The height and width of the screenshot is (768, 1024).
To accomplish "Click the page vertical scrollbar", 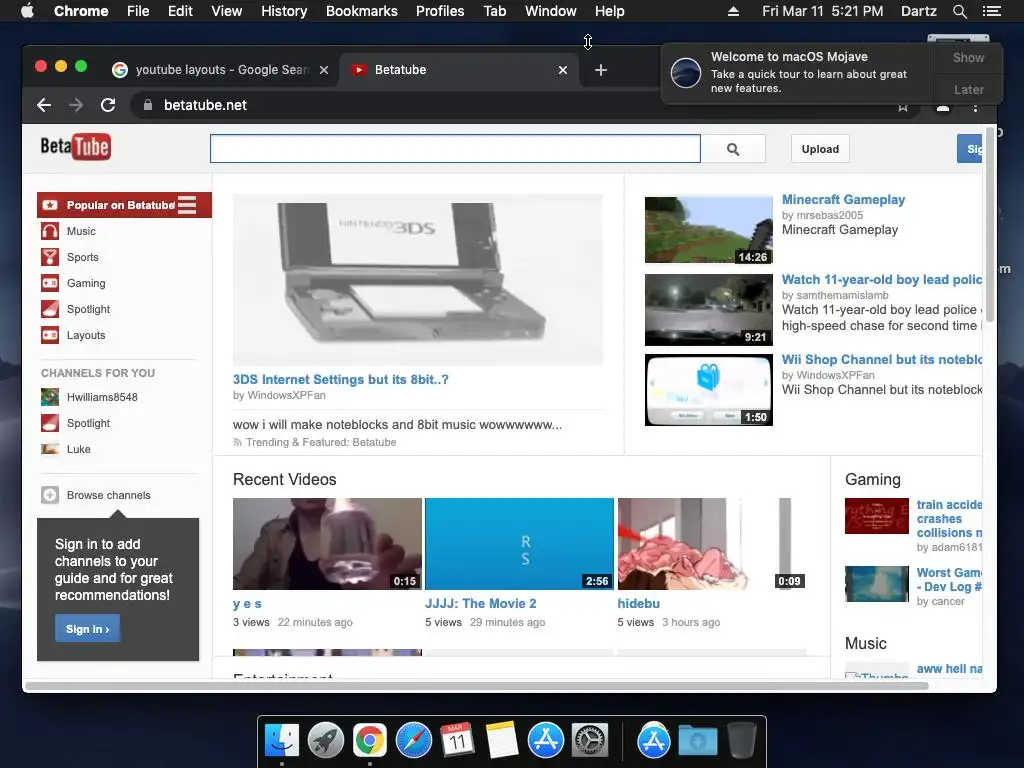I will click(990, 225).
